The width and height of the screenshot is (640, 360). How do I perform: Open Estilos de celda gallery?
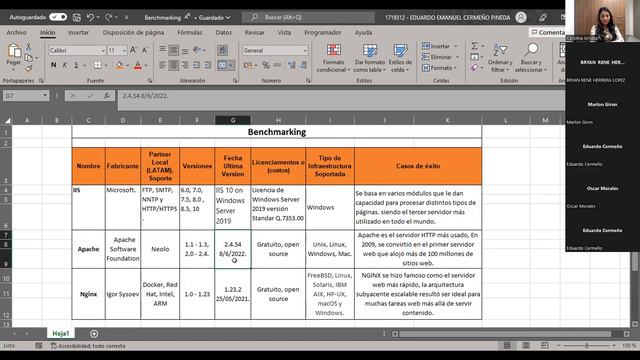coord(400,58)
